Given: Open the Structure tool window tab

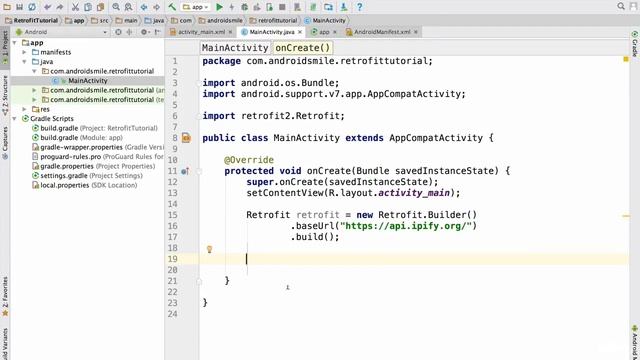Looking at the screenshot, I should (5, 95).
